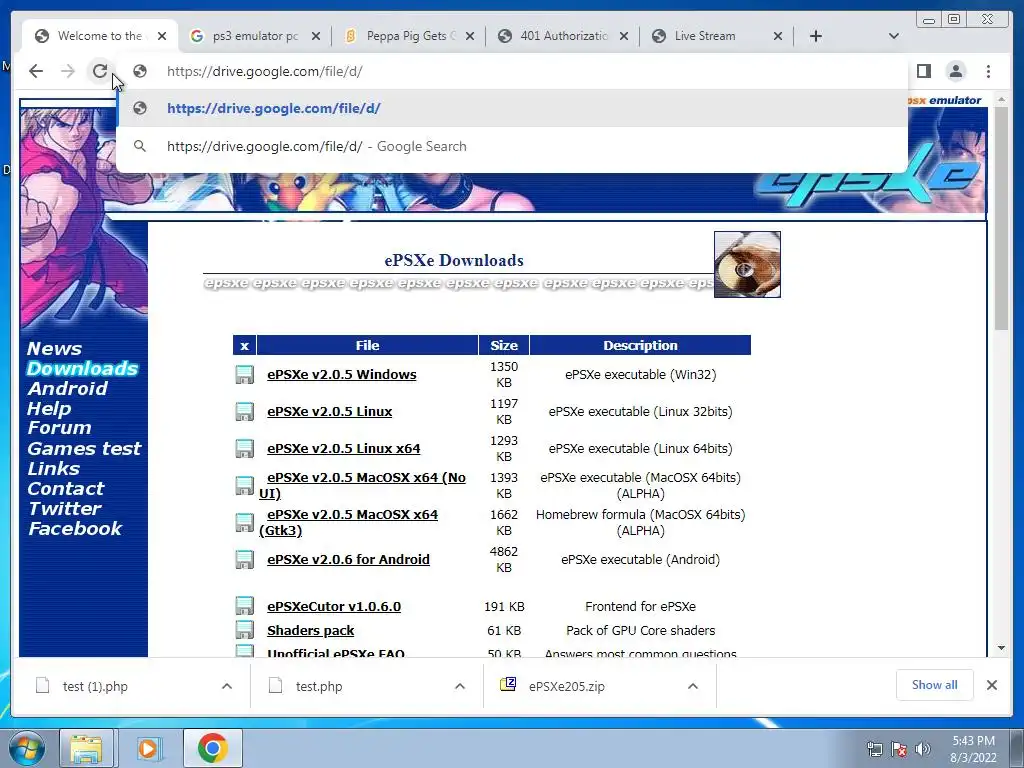Image resolution: width=1024 pixels, height=768 pixels.
Task: Close the downloads bar with the X
Action: (x=991, y=685)
